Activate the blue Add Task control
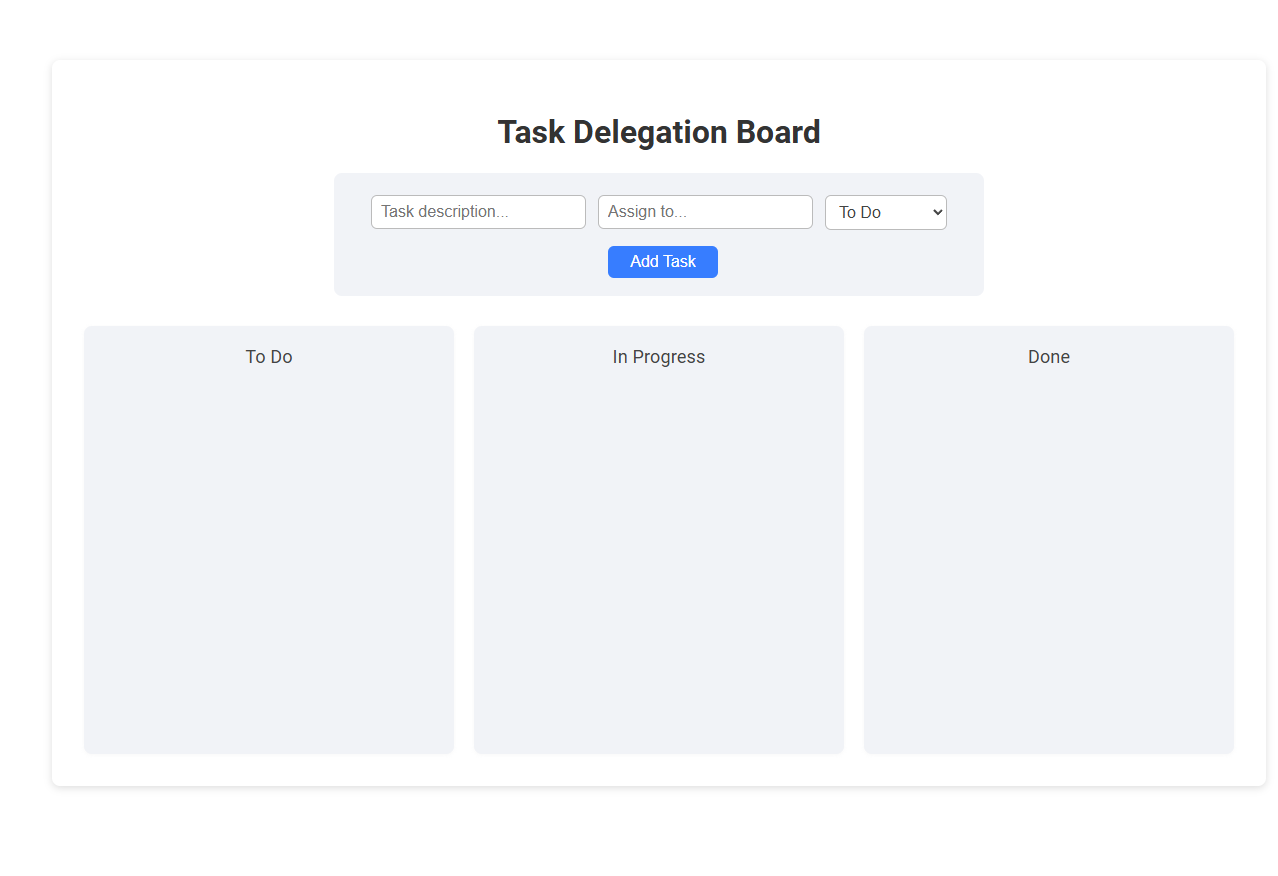The width and height of the screenshot is (1278, 876). 662,261
